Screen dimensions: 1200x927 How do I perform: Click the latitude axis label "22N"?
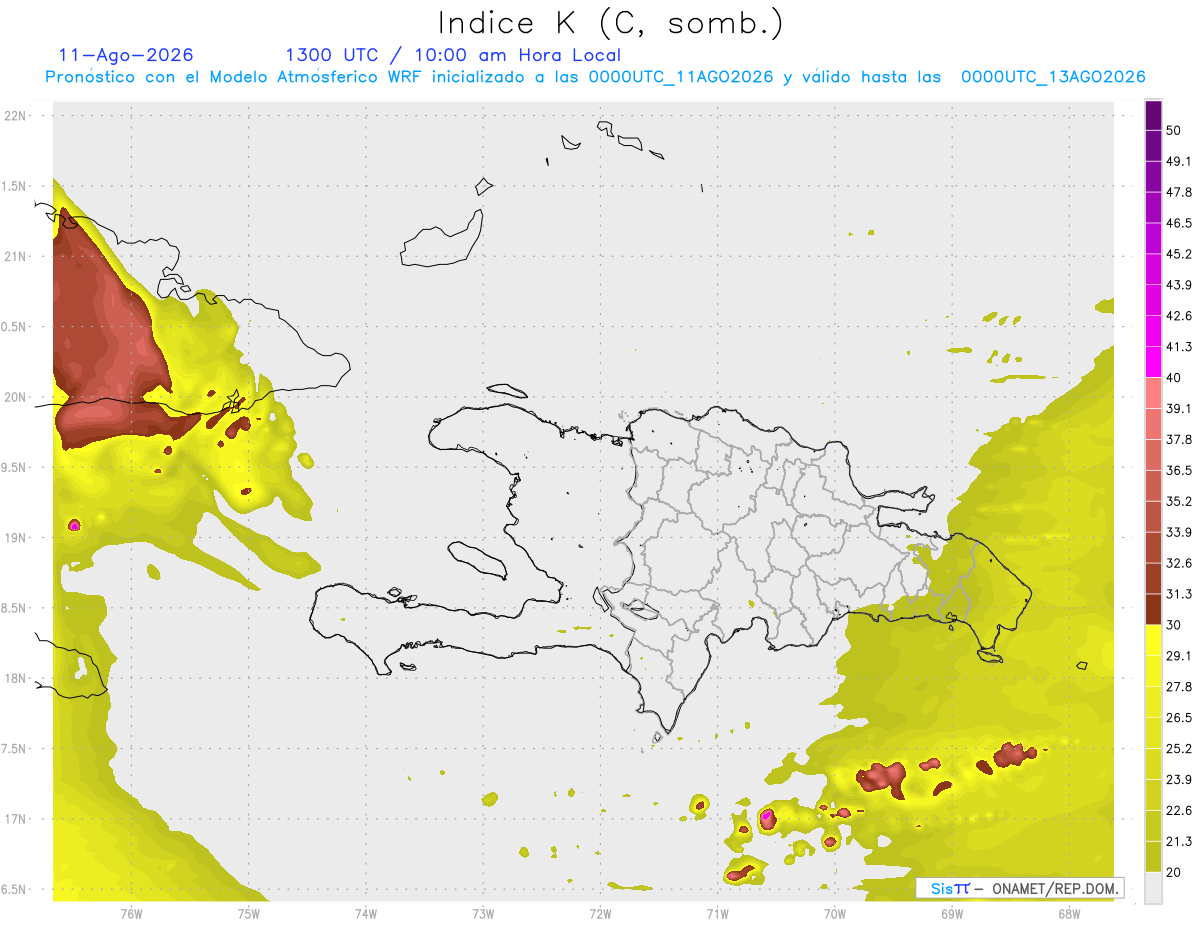pos(17,116)
